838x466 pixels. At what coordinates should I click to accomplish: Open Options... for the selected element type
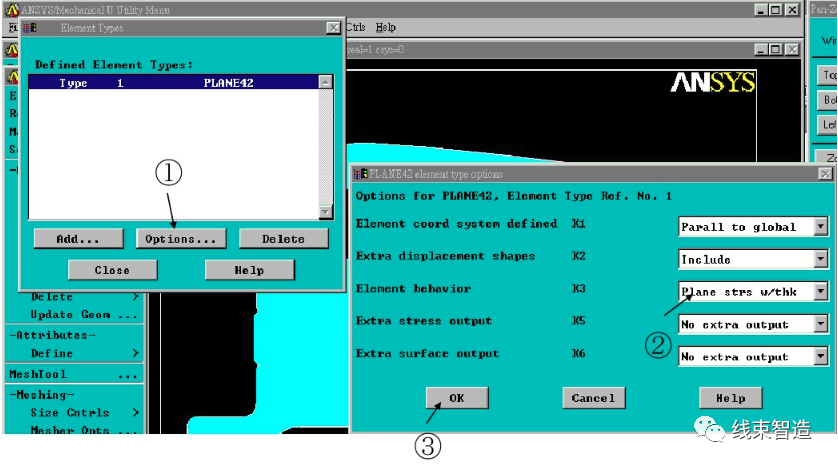click(x=181, y=238)
